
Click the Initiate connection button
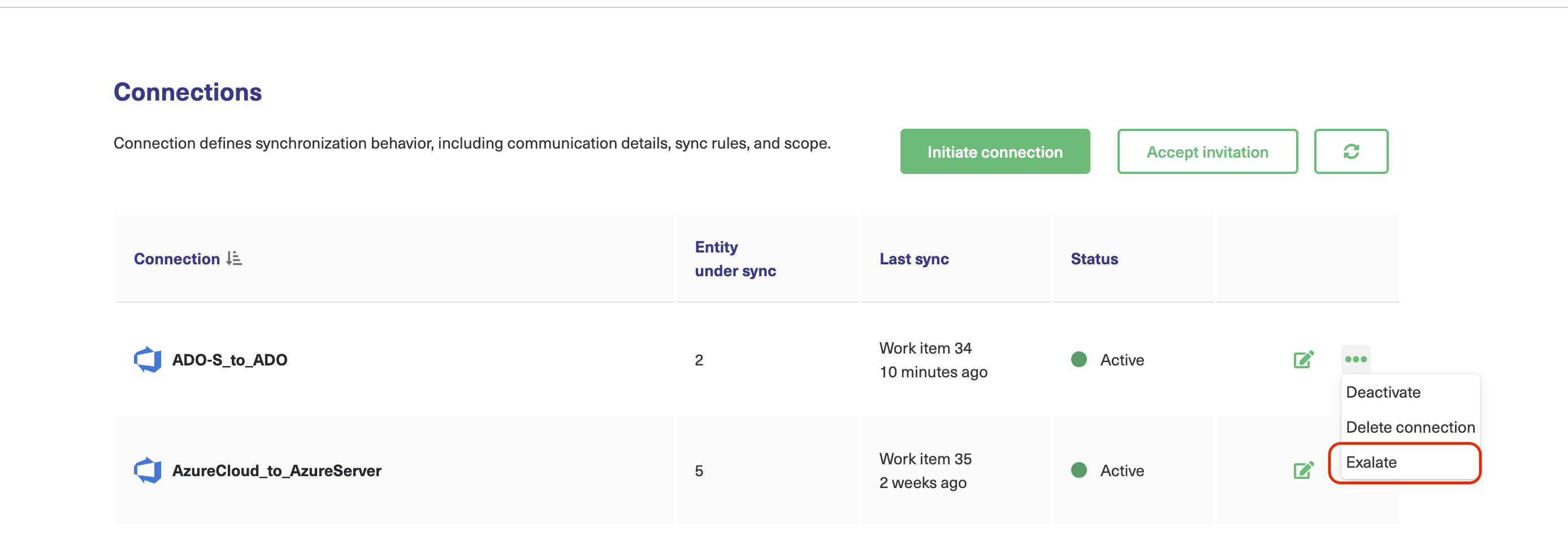(x=995, y=151)
